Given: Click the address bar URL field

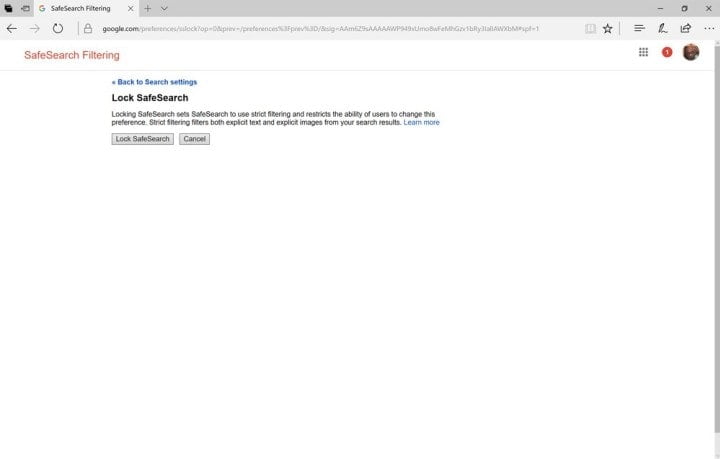Looking at the screenshot, I should pos(321,28).
